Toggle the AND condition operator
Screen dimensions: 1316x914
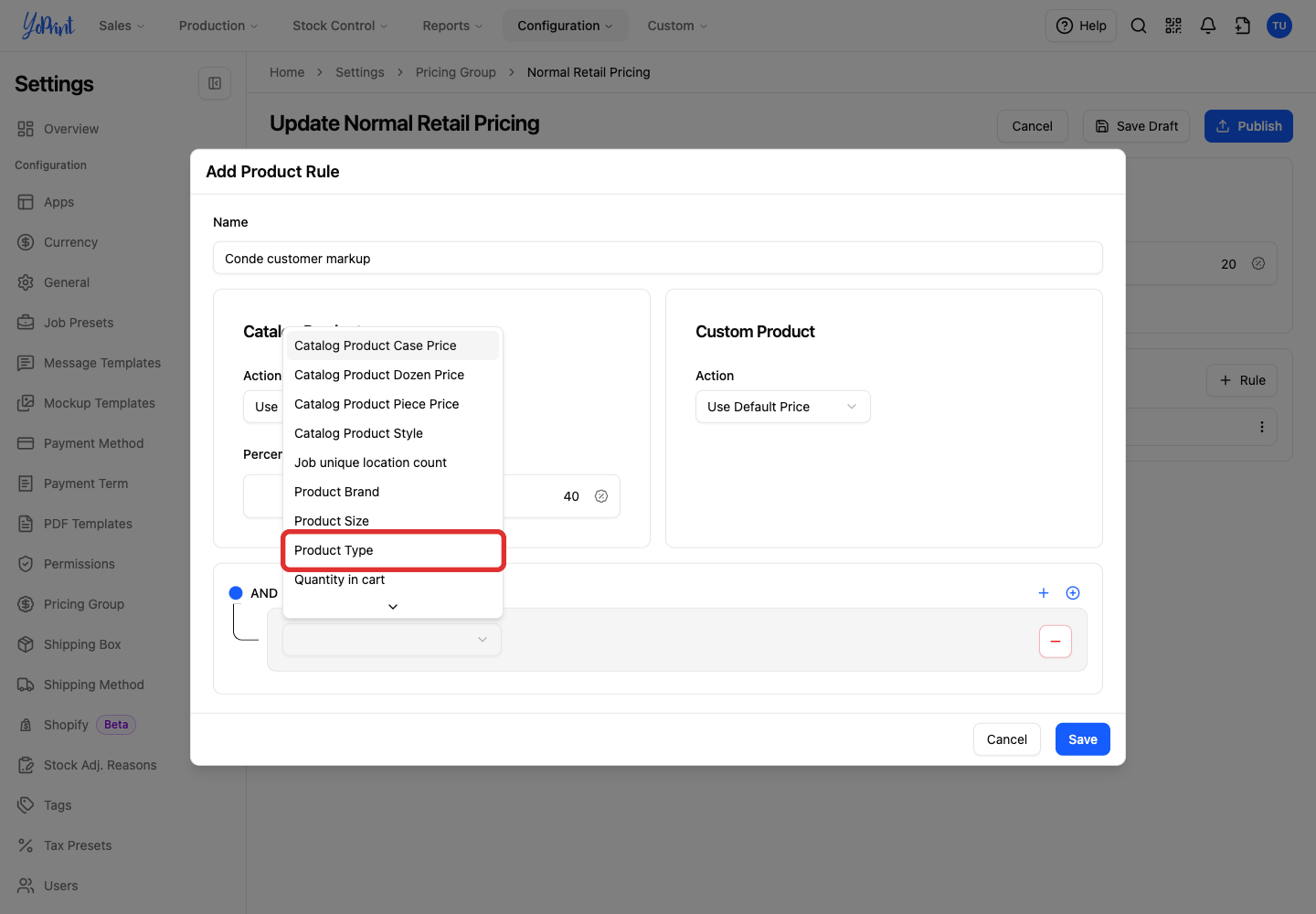point(253,593)
